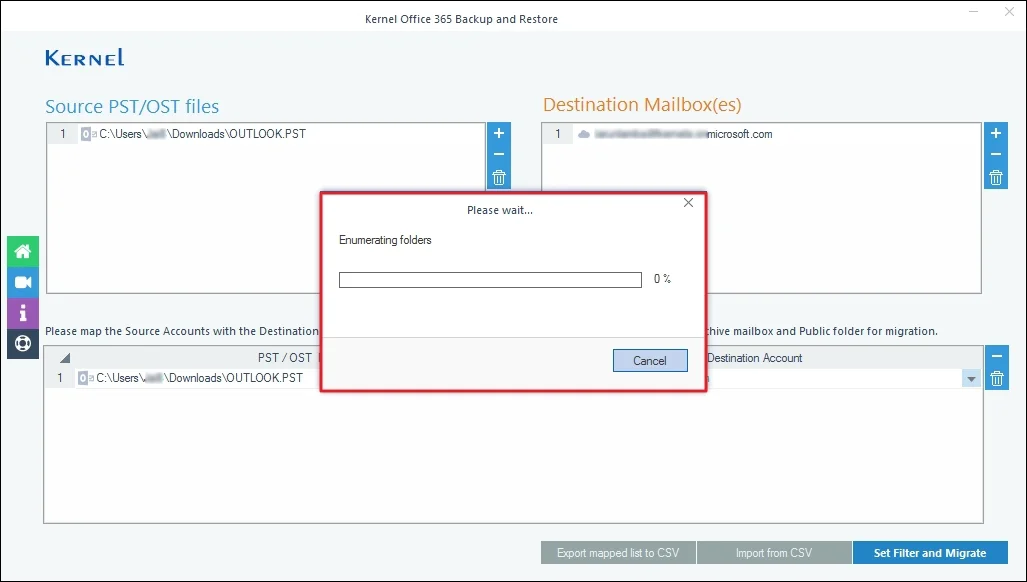This screenshot has width=1027, height=582.
Task: Delete all mappings with mapping table trash icon
Action: [996, 378]
